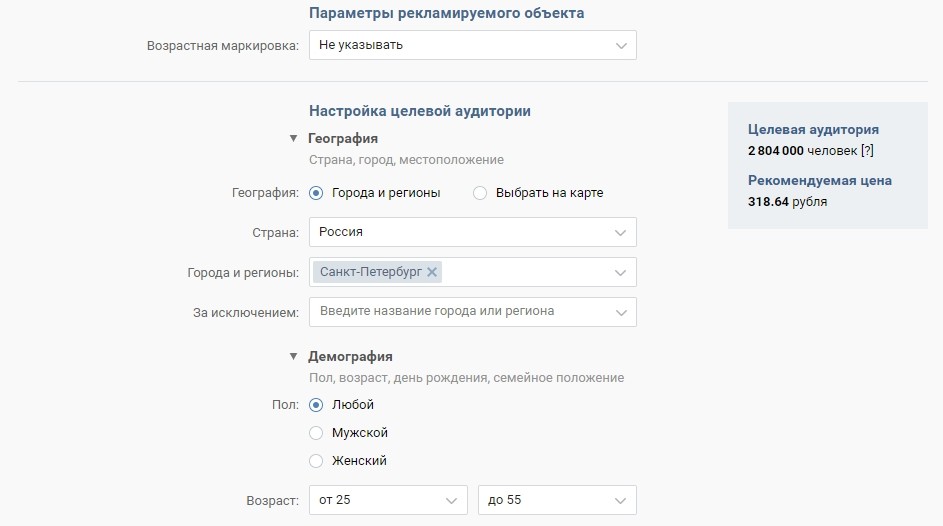943x526 pixels.
Task: Click the excluded city or region input field
Action: tap(473, 312)
